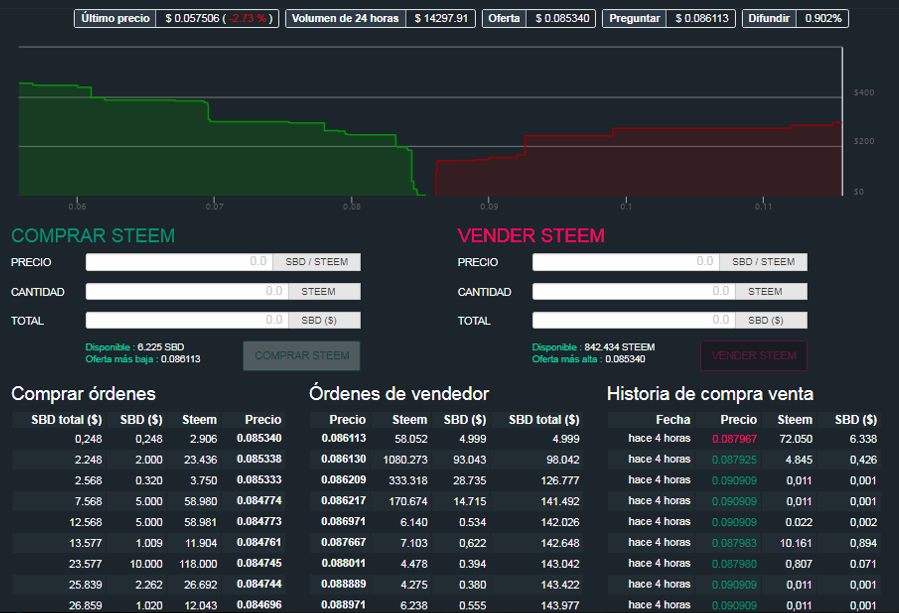Focus the buy PRECIO input field
This screenshot has height=613, width=899.
pos(179,262)
